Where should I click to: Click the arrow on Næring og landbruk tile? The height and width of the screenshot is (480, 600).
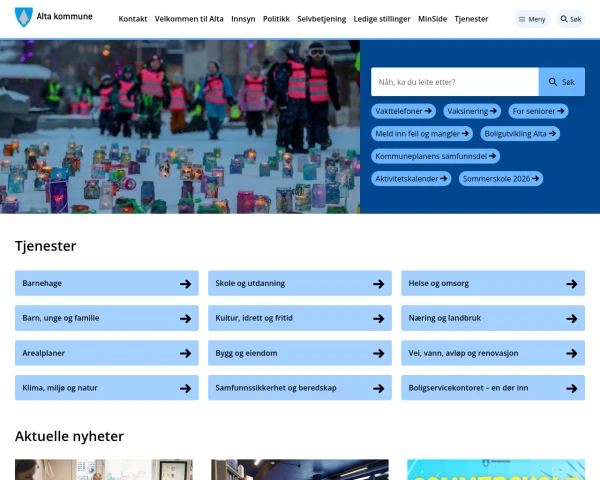[572, 318]
